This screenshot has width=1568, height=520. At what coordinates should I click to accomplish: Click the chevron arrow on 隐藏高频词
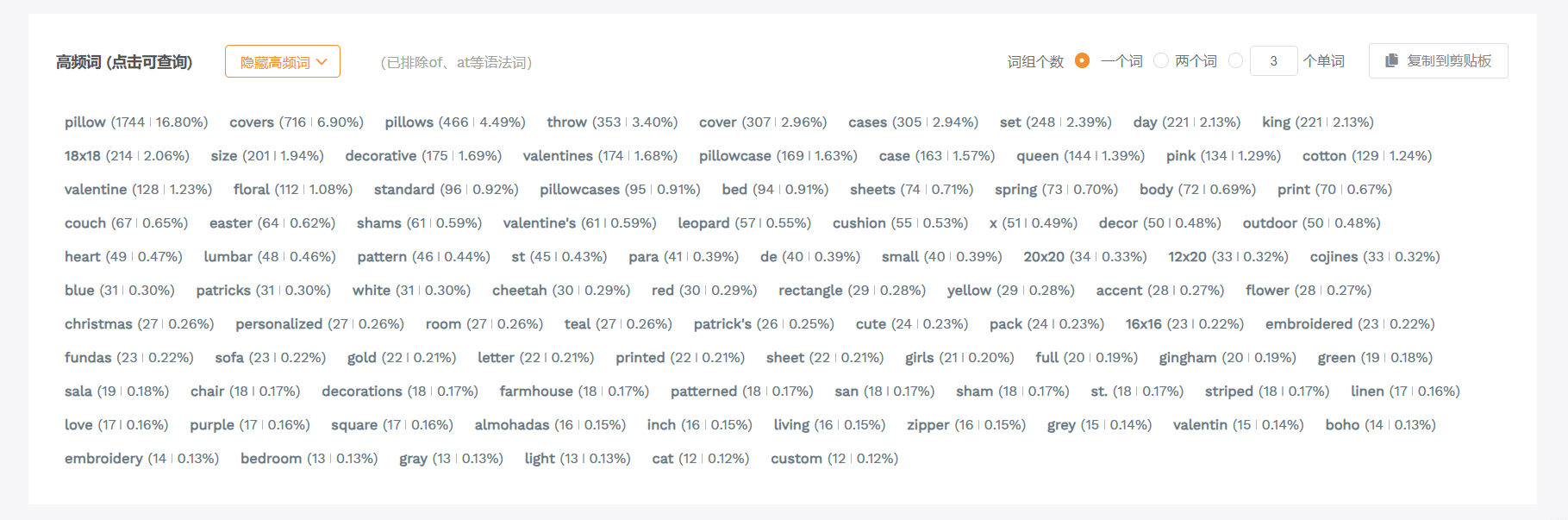tap(322, 62)
